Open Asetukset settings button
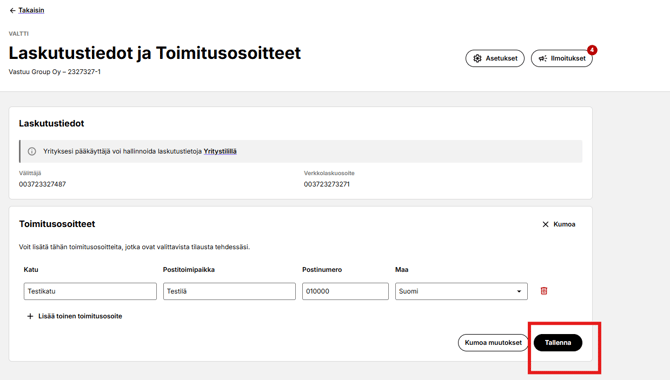This screenshot has height=380, width=670. (x=495, y=59)
